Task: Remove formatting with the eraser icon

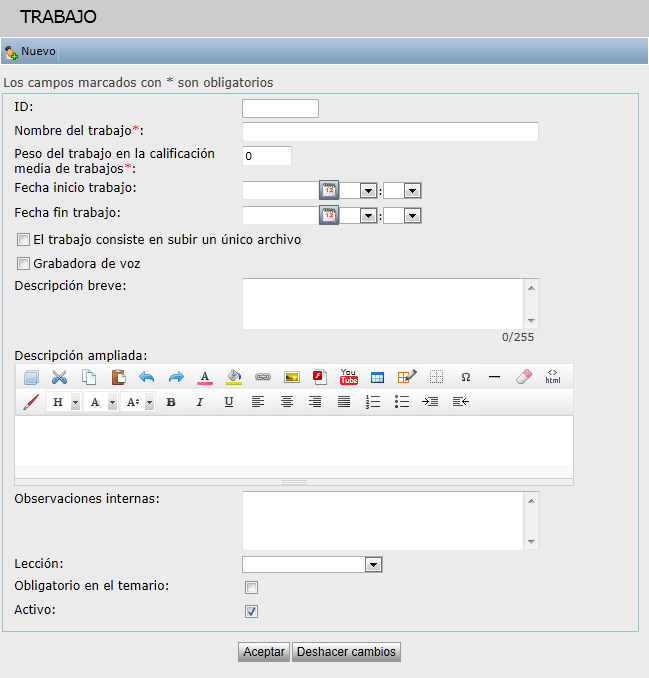Action: 524,377
